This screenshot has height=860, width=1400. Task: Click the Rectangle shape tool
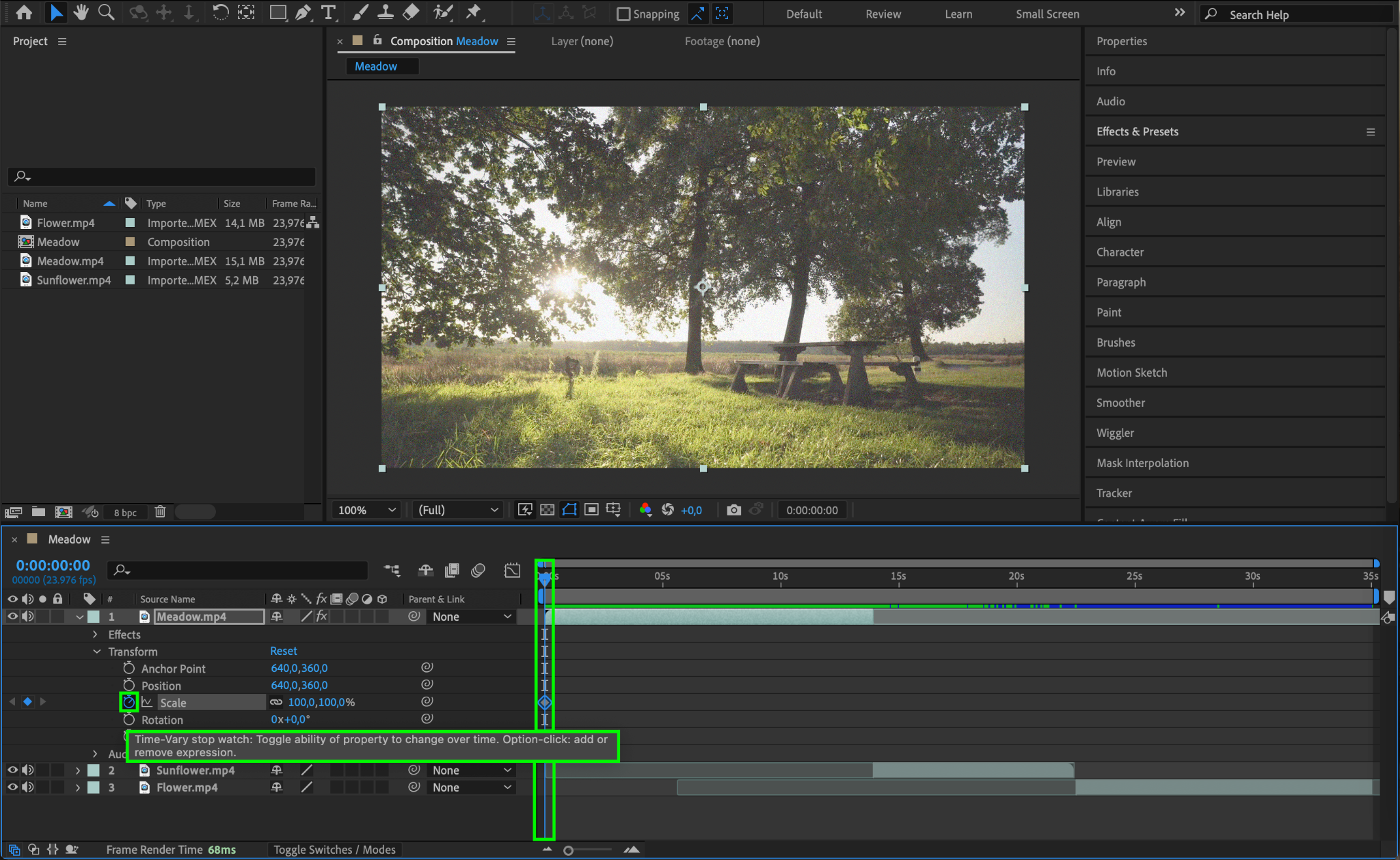point(278,12)
